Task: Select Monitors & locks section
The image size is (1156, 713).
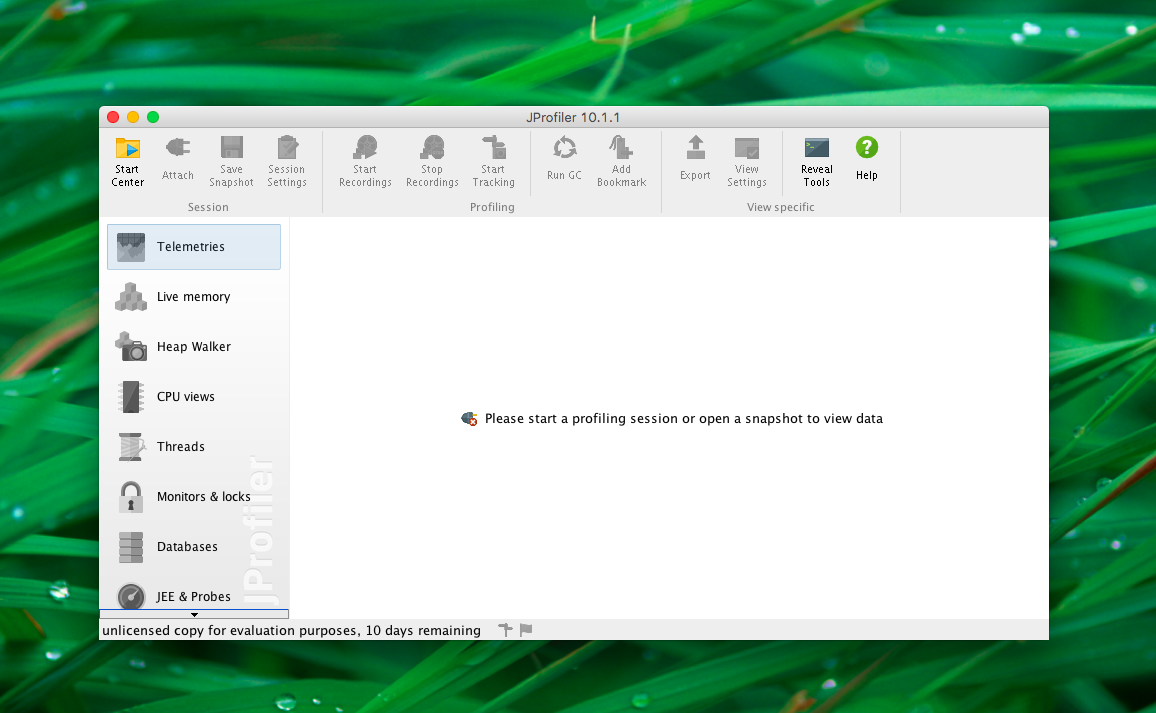Action: pos(194,497)
